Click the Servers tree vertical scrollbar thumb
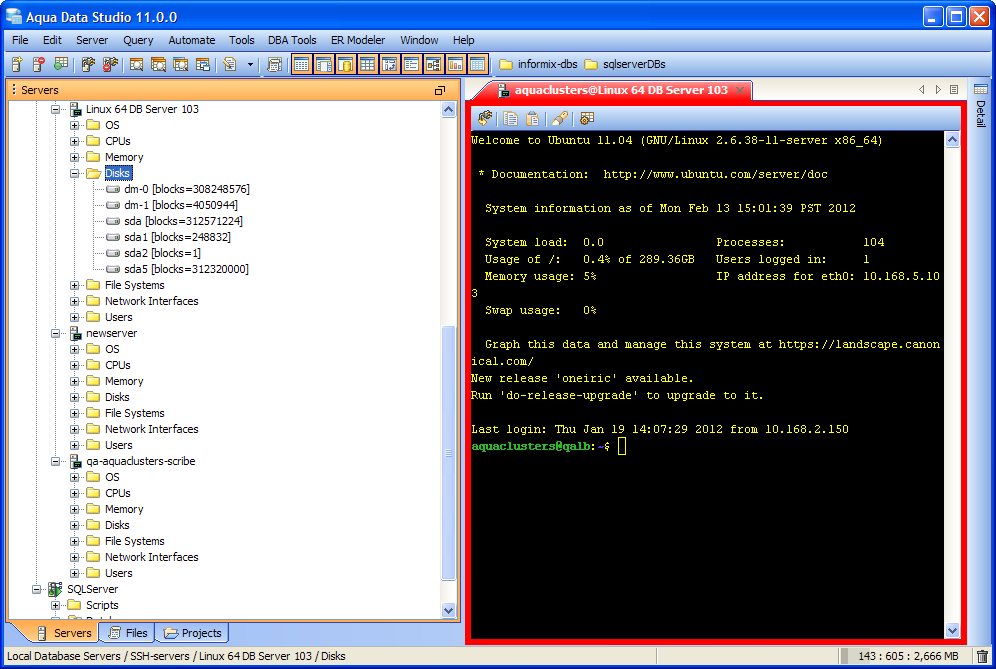The height and width of the screenshot is (669, 996). click(448, 452)
